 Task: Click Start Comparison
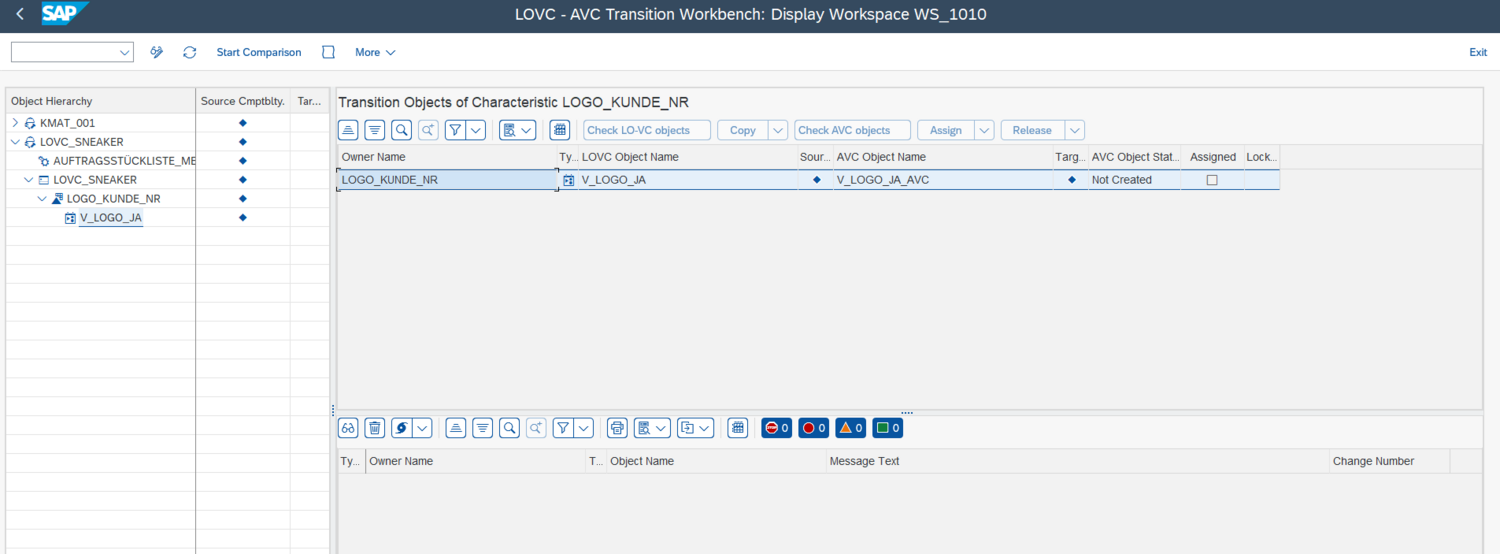coord(258,52)
